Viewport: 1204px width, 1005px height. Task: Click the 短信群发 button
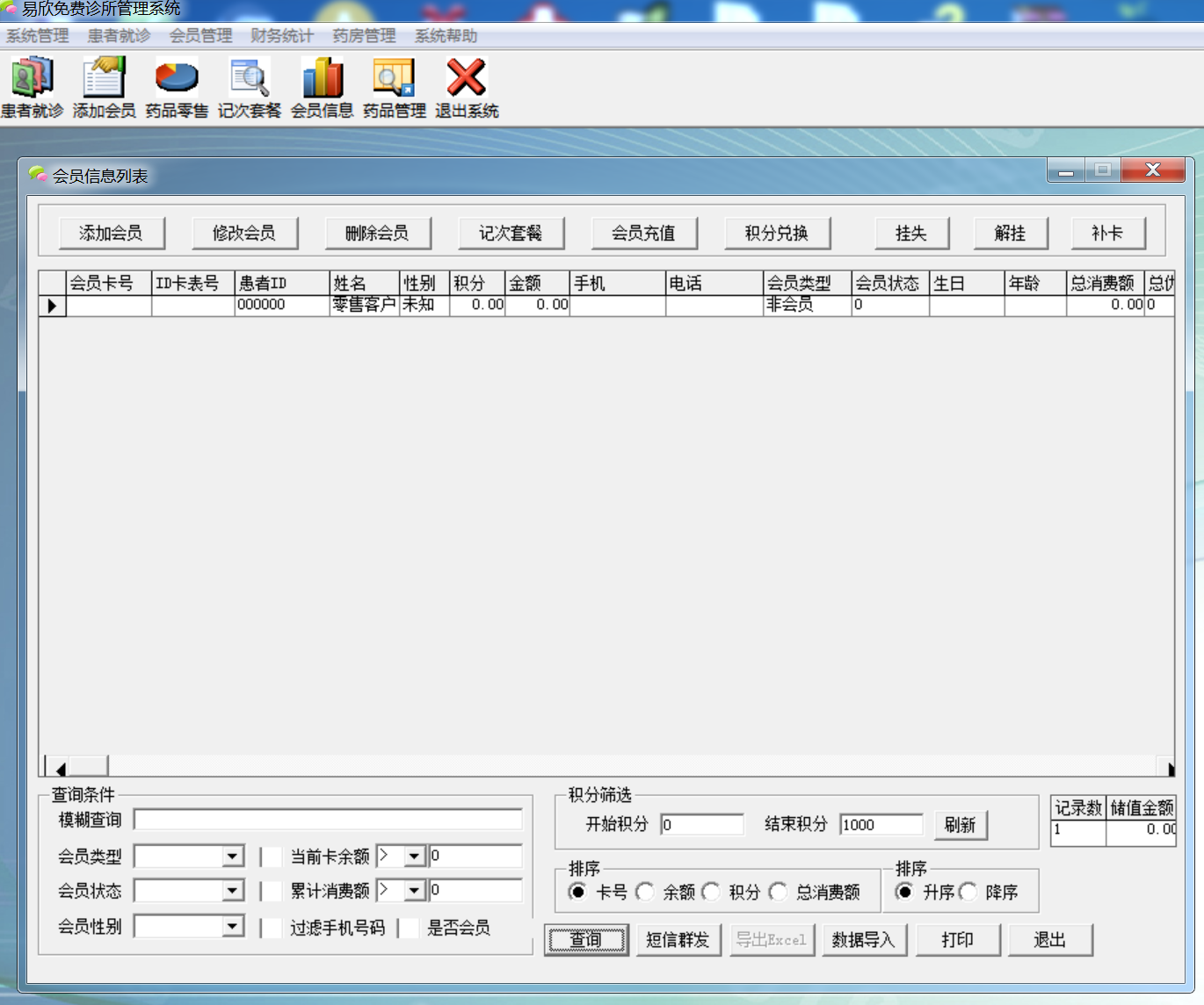click(678, 939)
